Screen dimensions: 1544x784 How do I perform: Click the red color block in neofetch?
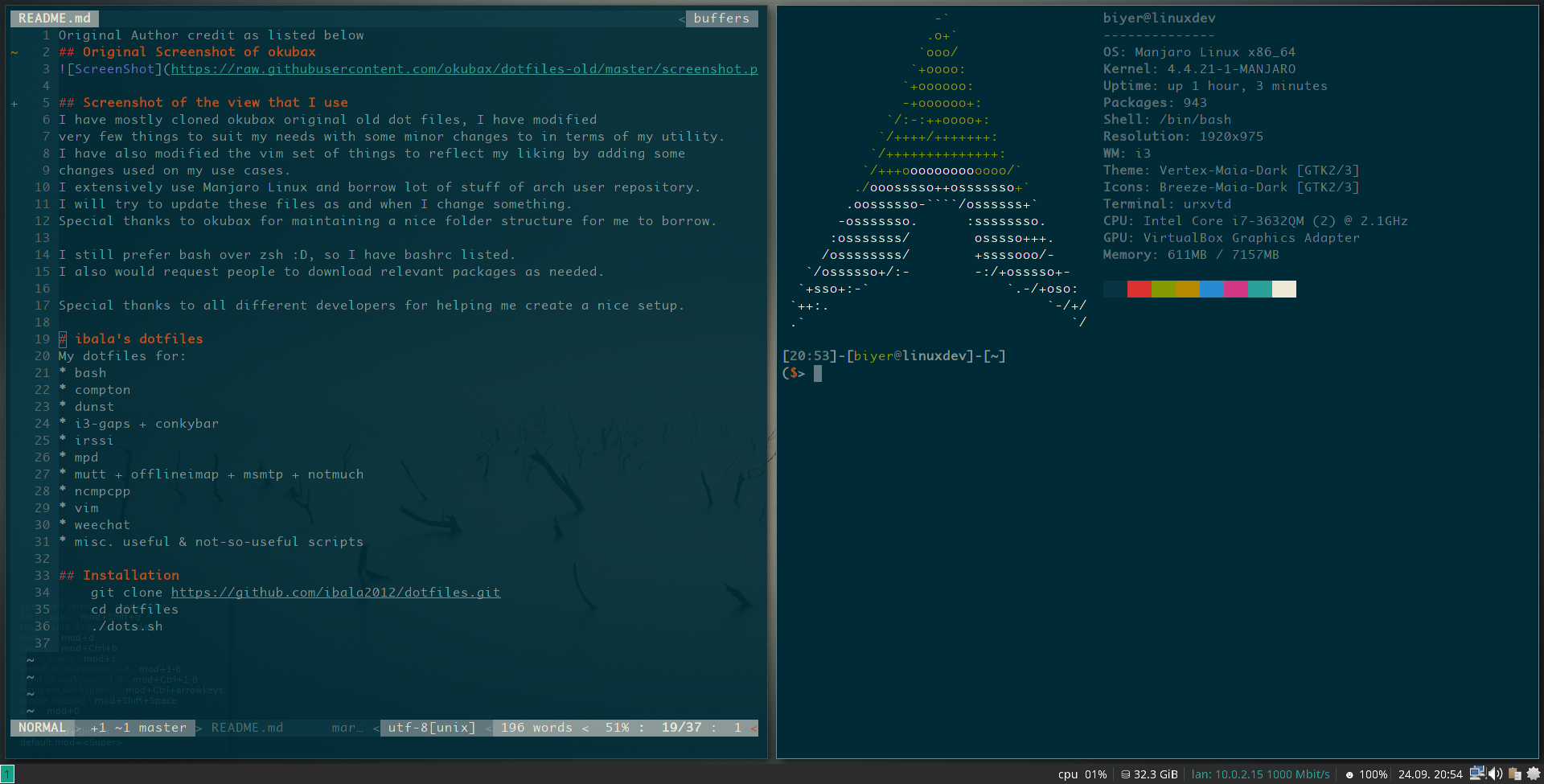coord(1140,289)
